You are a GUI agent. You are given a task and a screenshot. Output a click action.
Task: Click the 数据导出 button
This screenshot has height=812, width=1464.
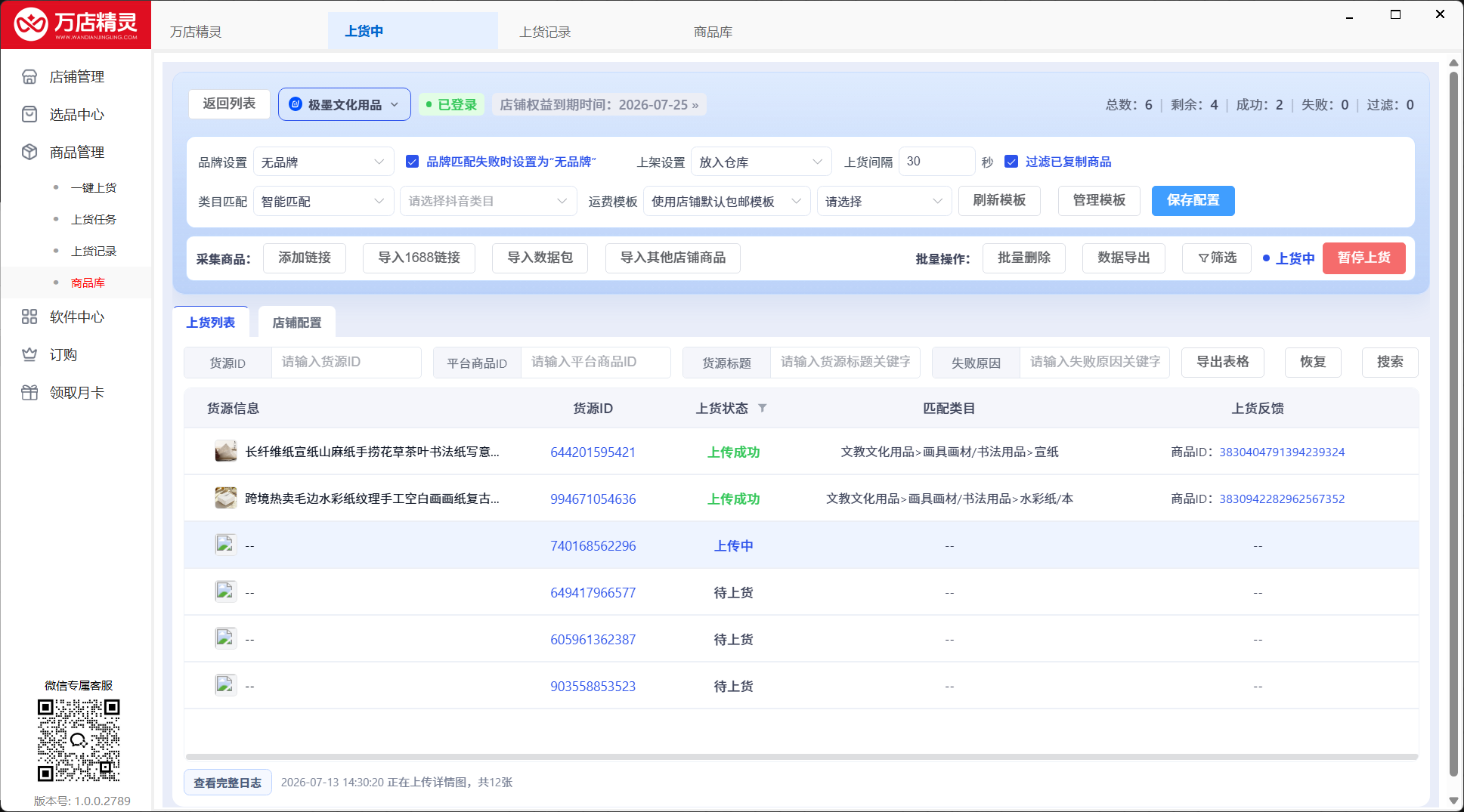(x=1124, y=258)
